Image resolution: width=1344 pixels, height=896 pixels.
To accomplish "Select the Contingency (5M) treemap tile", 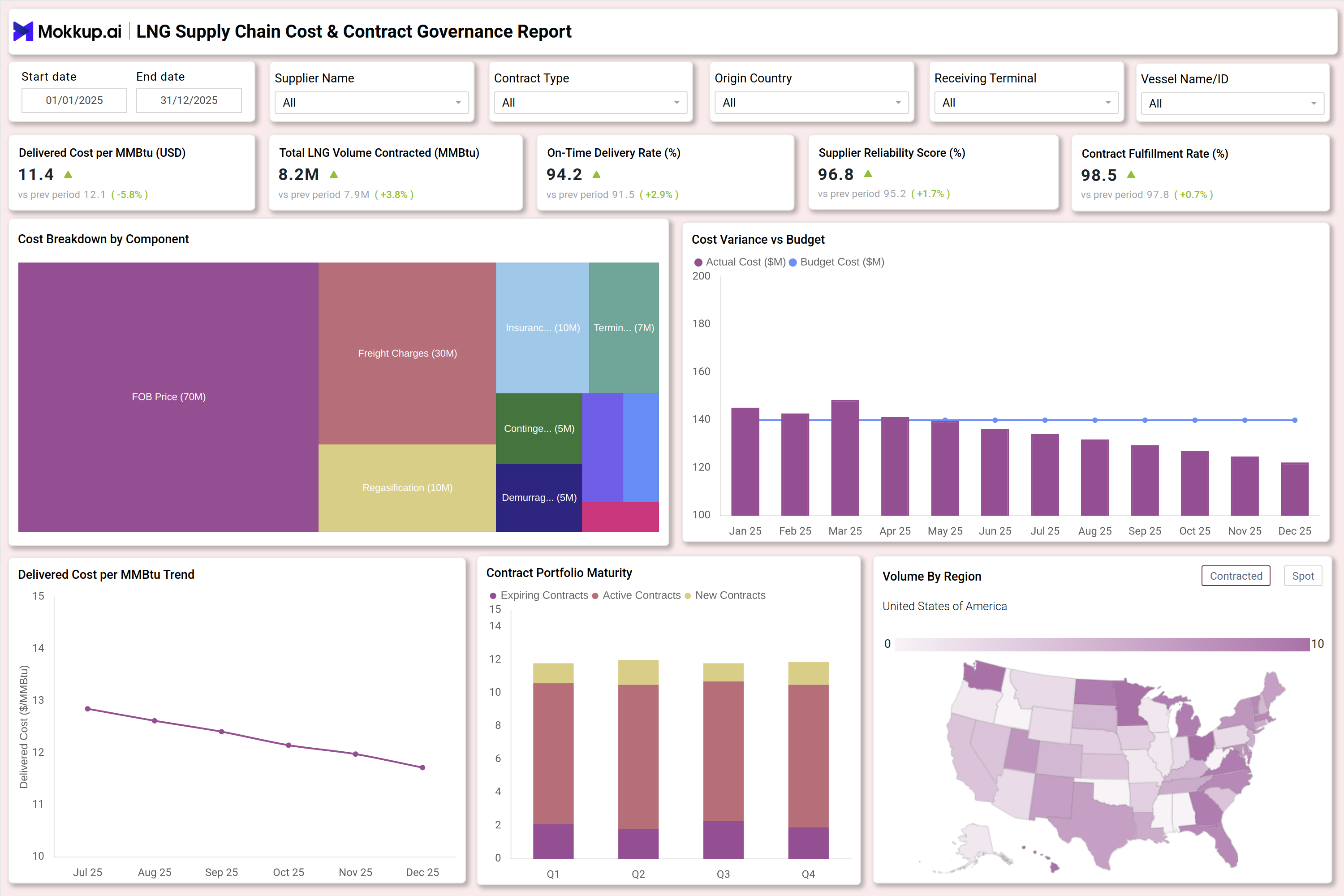I will 539,429.
